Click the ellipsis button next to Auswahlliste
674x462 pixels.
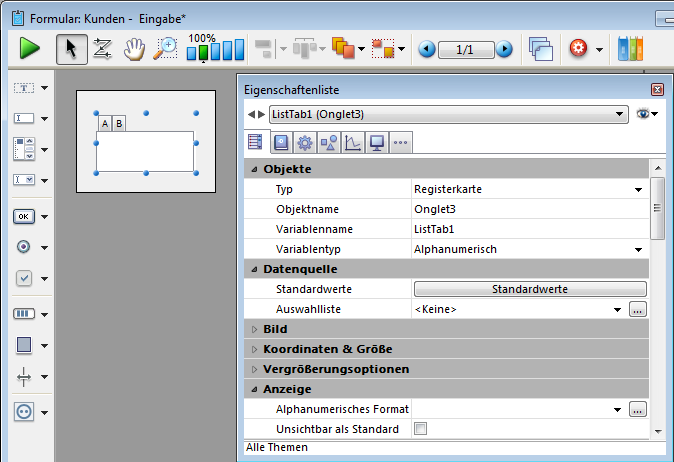click(x=638, y=309)
